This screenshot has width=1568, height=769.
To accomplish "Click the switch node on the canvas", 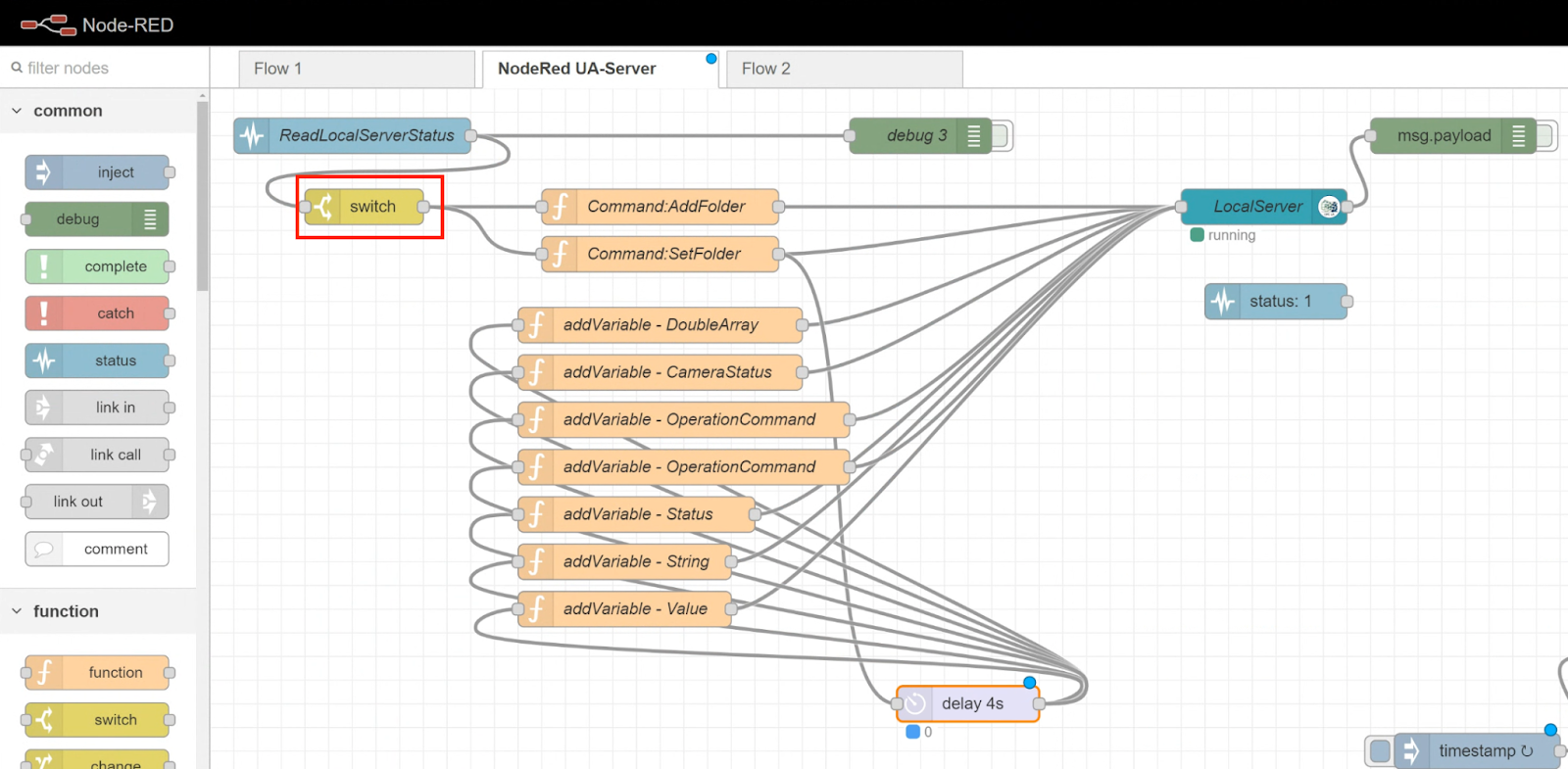I will click(364, 207).
